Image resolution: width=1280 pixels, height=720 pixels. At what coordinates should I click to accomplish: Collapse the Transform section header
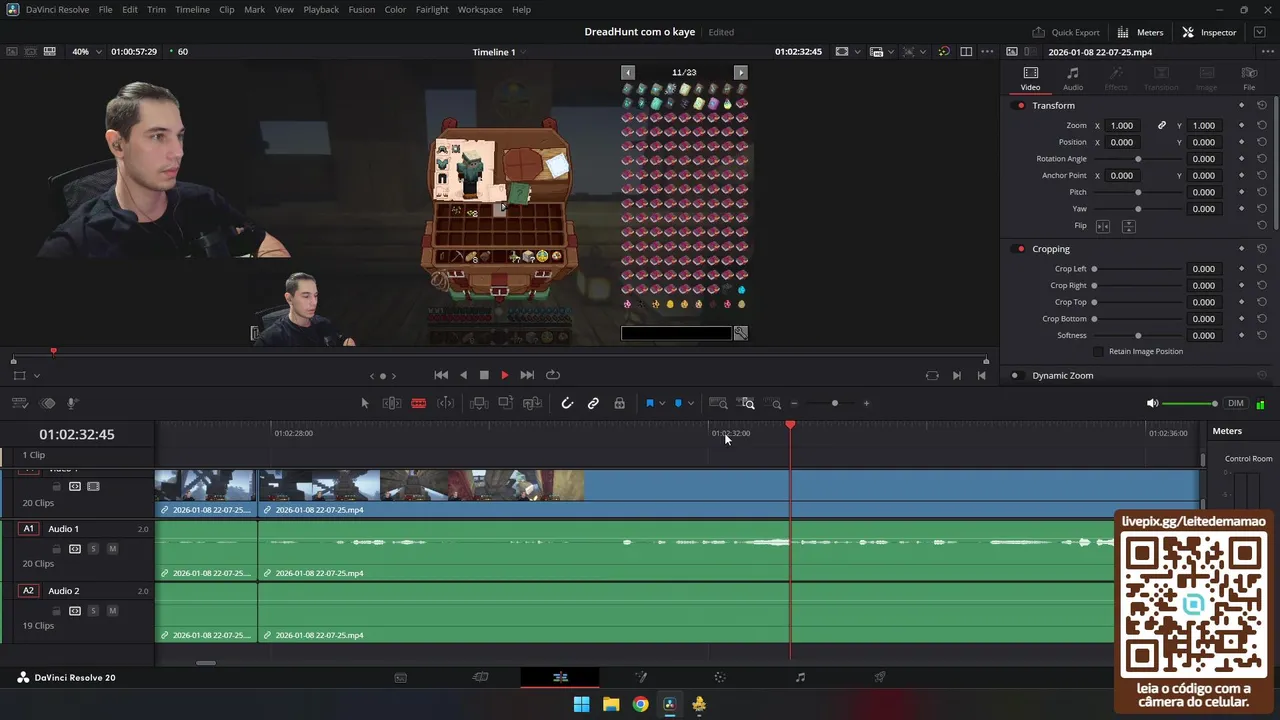(x=1053, y=105)
